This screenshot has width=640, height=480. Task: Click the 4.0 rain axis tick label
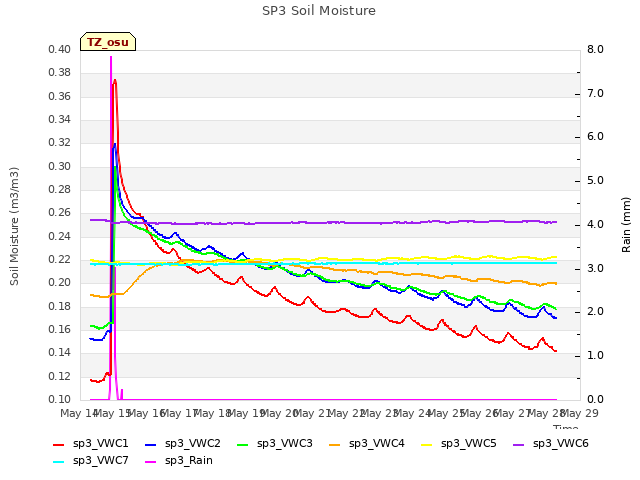point(595,224)
